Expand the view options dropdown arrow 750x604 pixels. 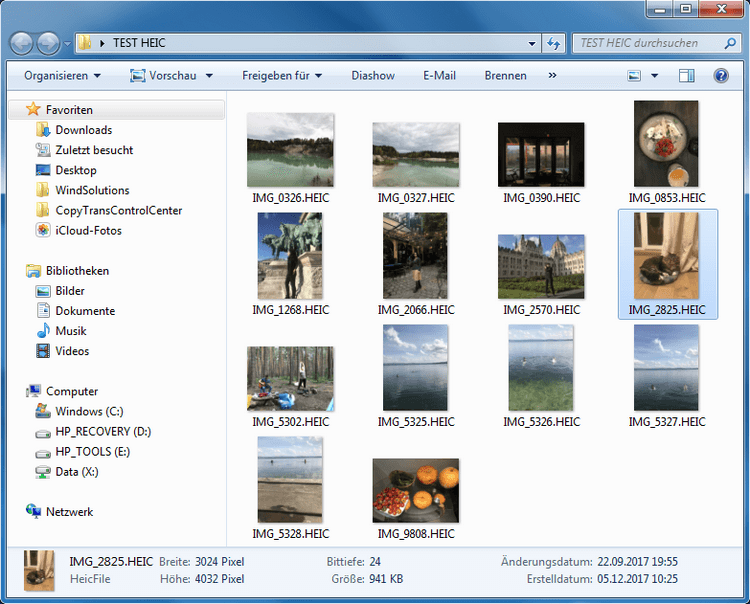[655, 76]
